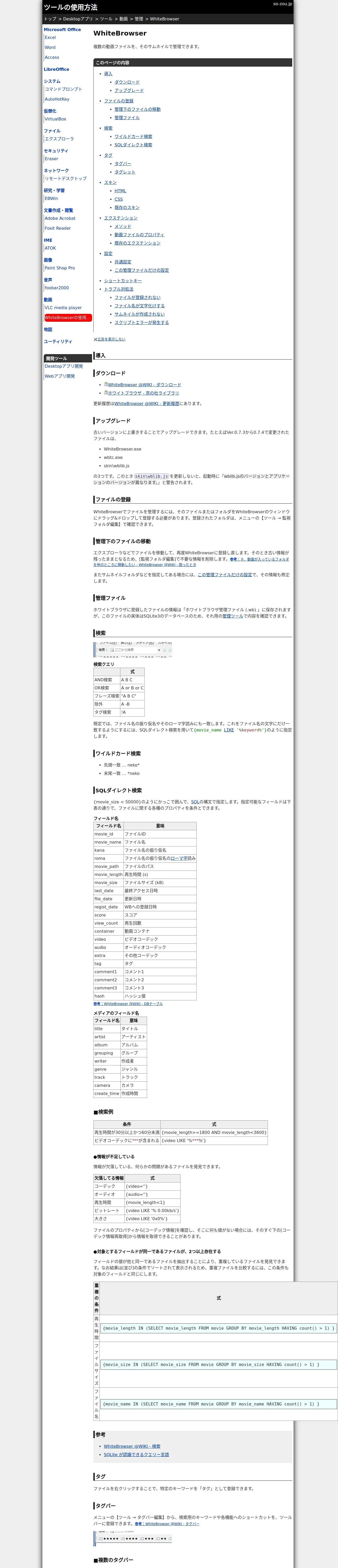This screenshot has width=338, height=1568.
Task: Open 管理 in the breadcrumb trail
Action: pyautogui.click(x=139, y=19)
